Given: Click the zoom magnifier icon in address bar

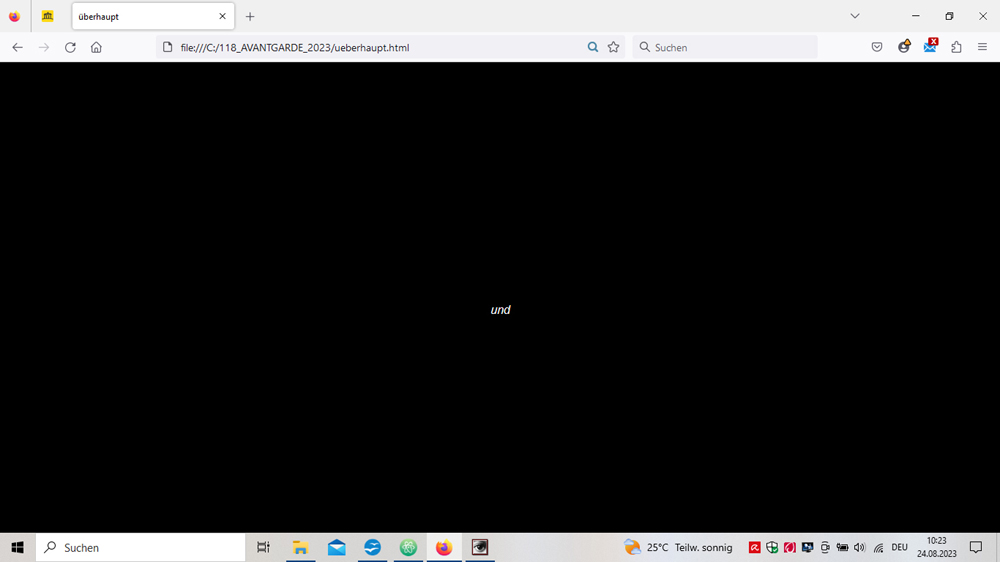Looking at the screenshot, I should tap(592, 47).
